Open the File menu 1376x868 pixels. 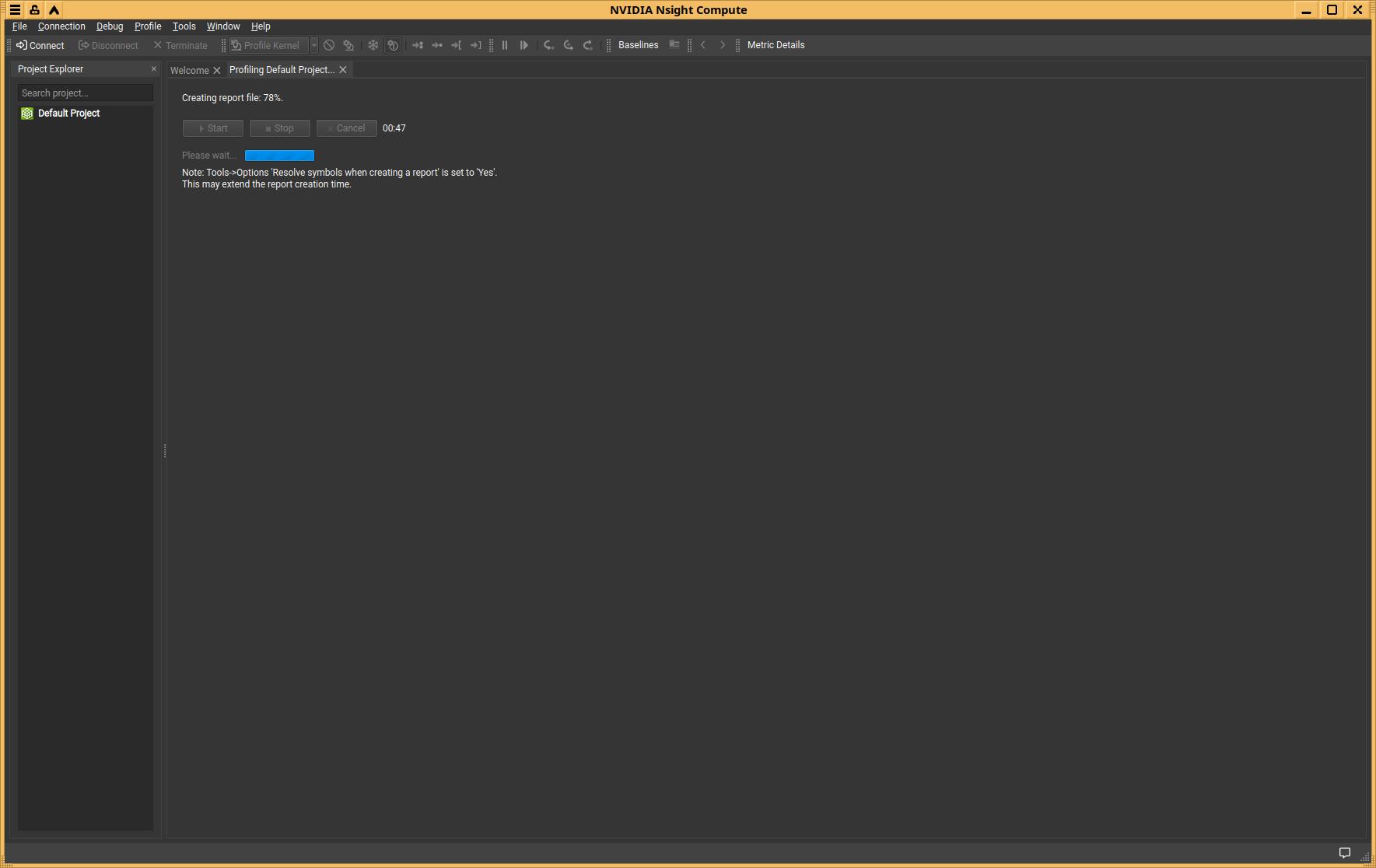[19, 26]
